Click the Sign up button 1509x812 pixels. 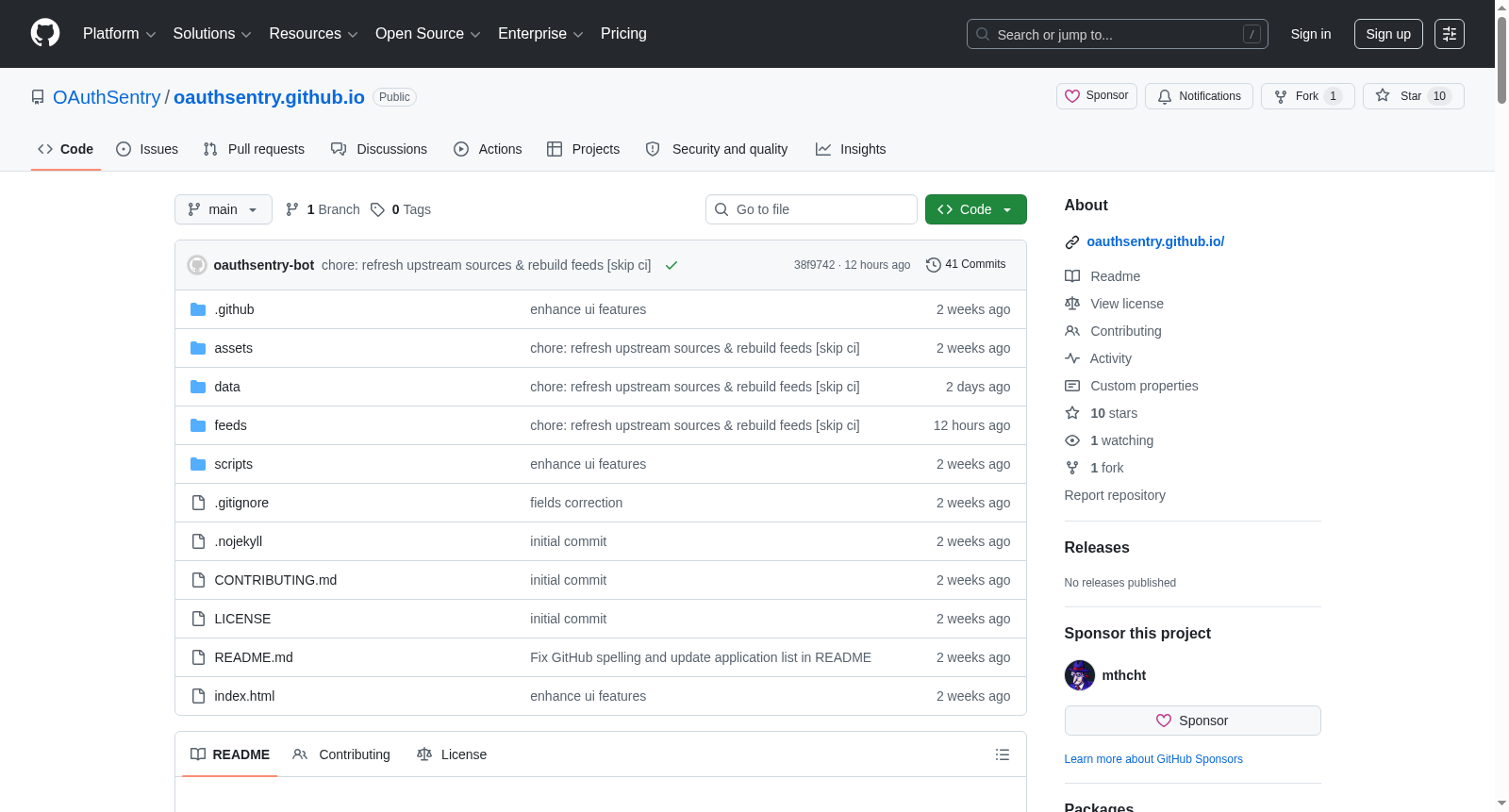(1388, 34)
